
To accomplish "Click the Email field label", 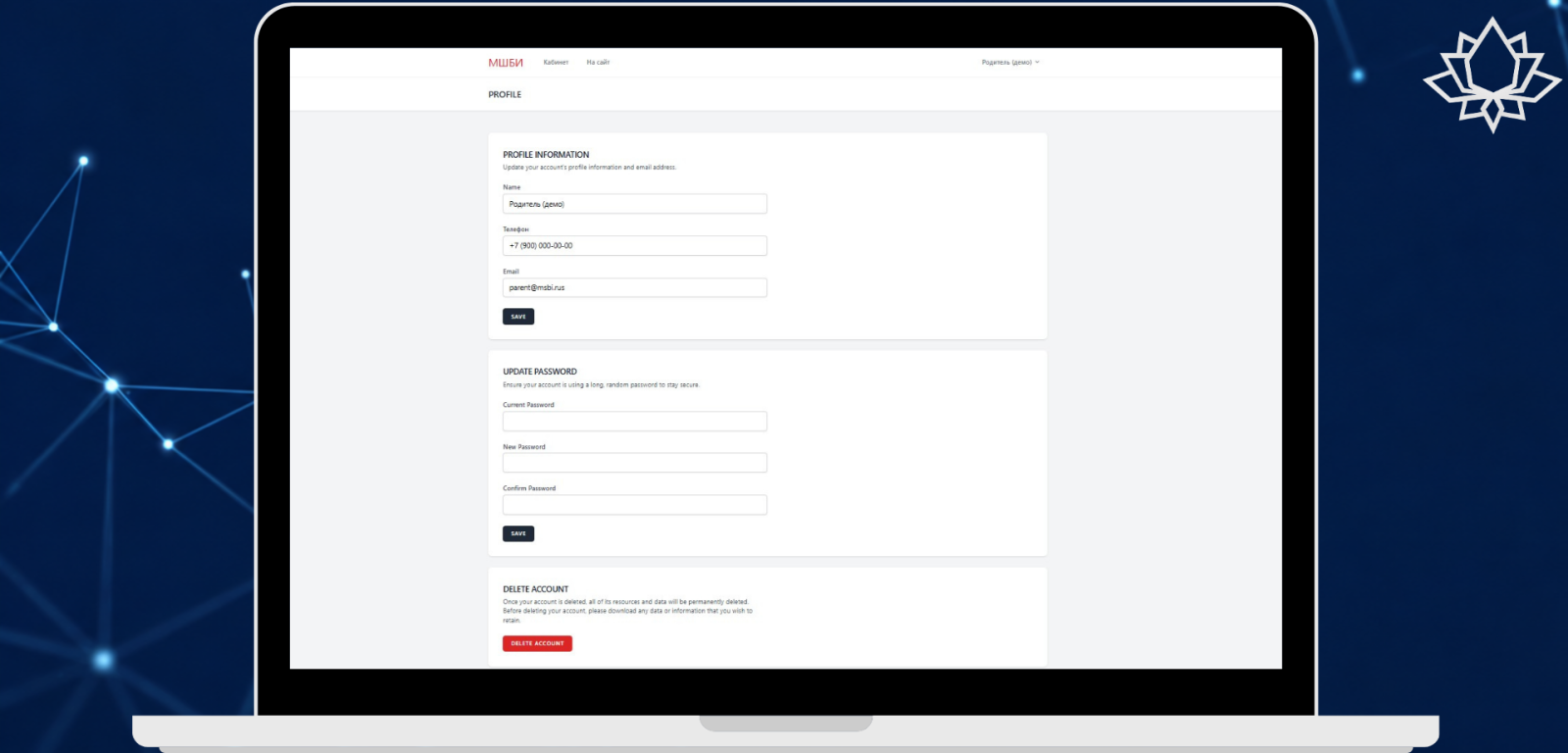I will tap(511, 272).
